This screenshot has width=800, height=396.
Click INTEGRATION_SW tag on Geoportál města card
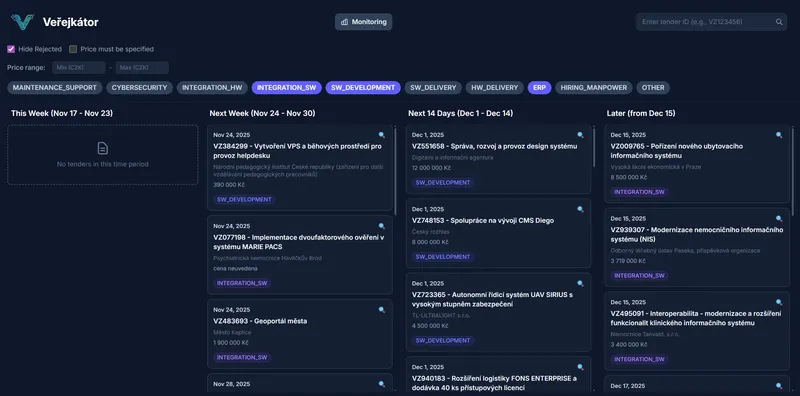click(242, 358)
